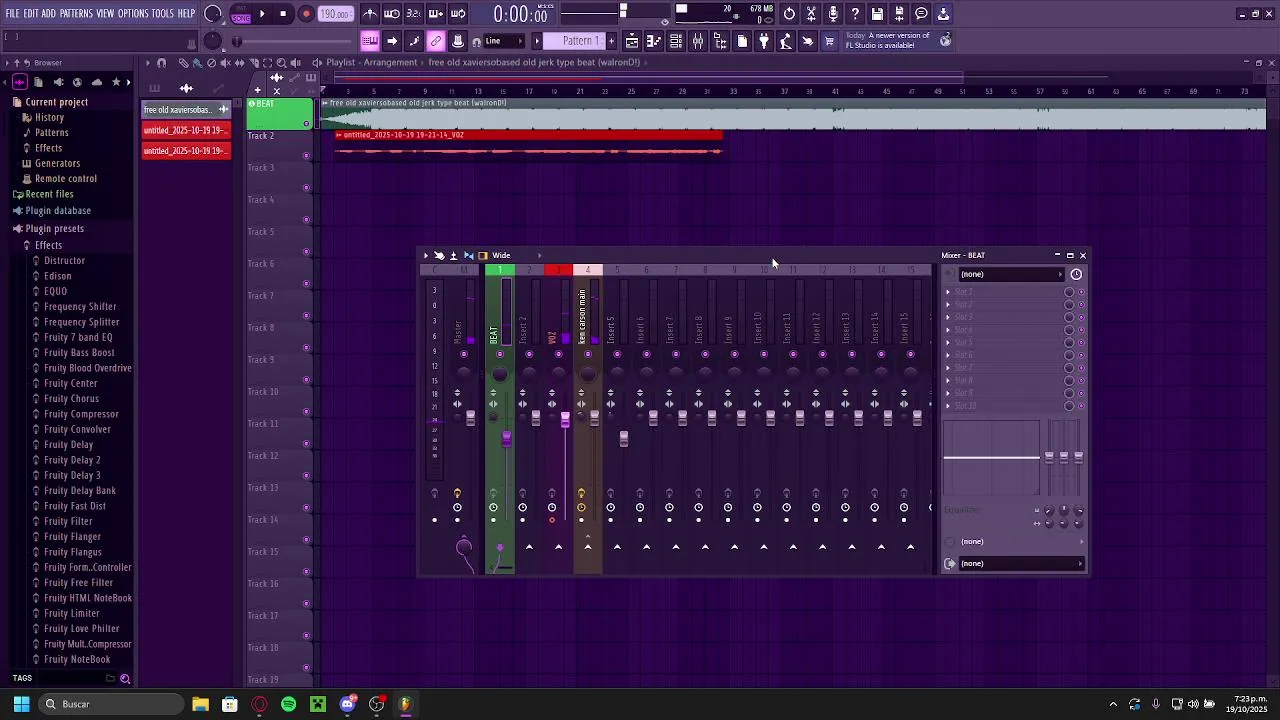Expand Remote control in the browser
Viewport: 1280px width, 720px height.
coord(66,178)
